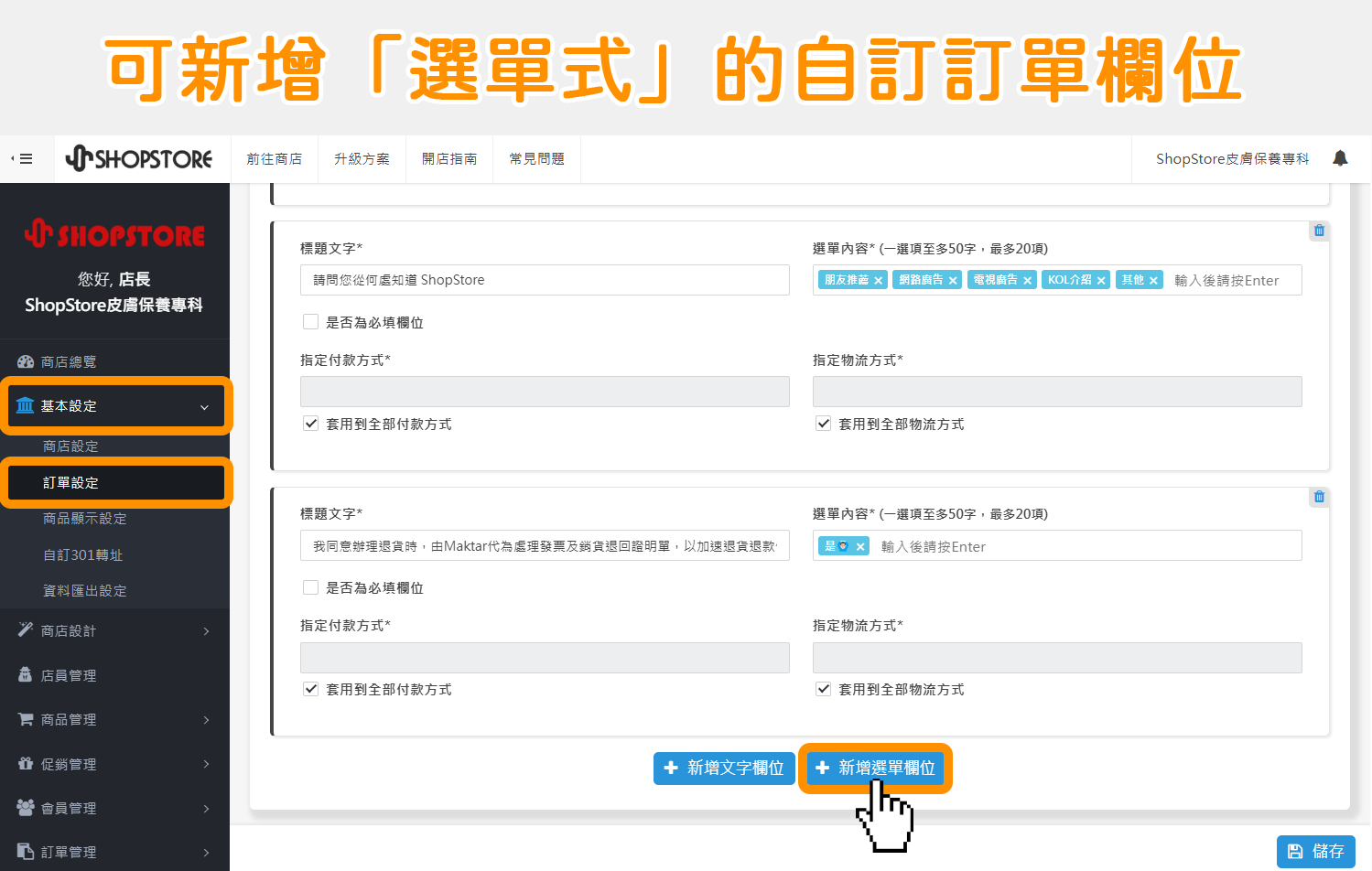Click the 促銷管理 gift icon
This screenshot has height=871, width=1372.
pos(26,763)
